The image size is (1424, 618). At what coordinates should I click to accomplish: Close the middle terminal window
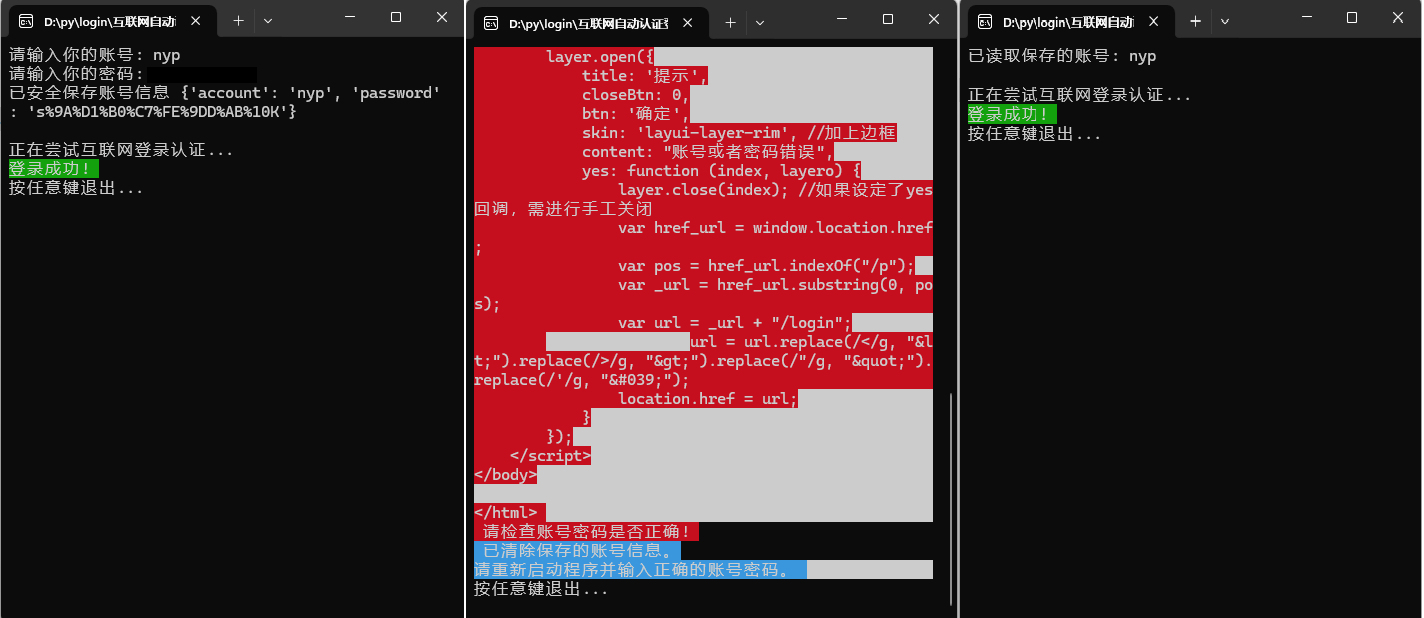pyautogui.click(x=934, y=18)
